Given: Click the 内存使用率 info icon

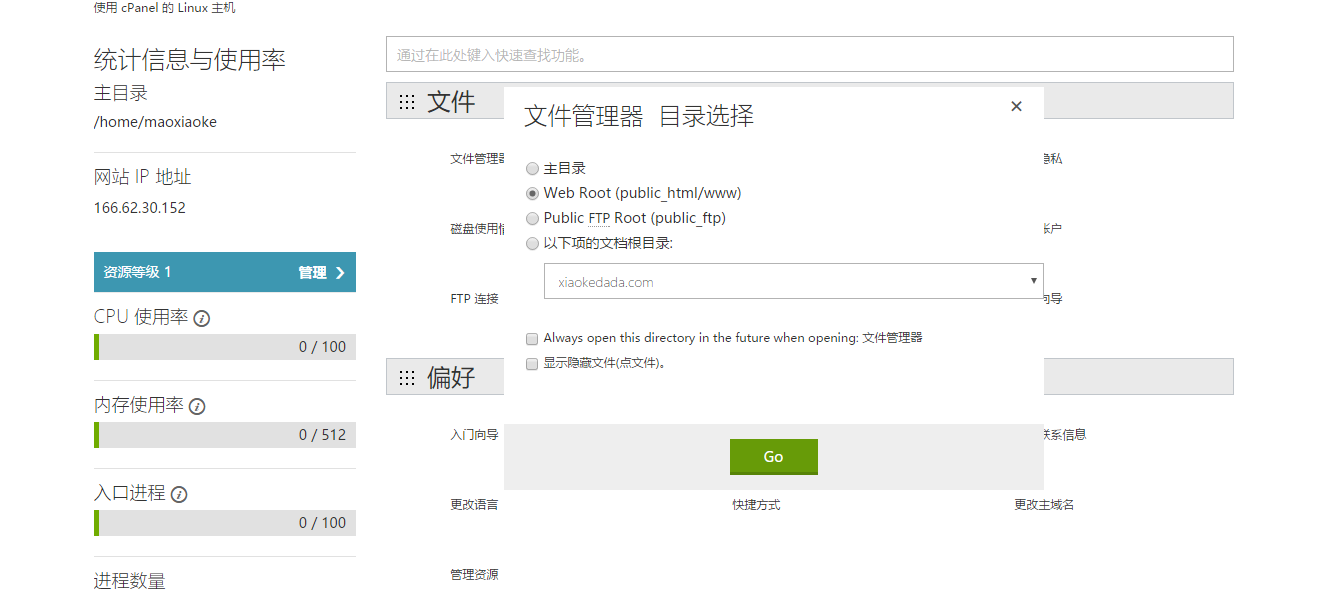Looking at the screenshot, I should point(197,406).
